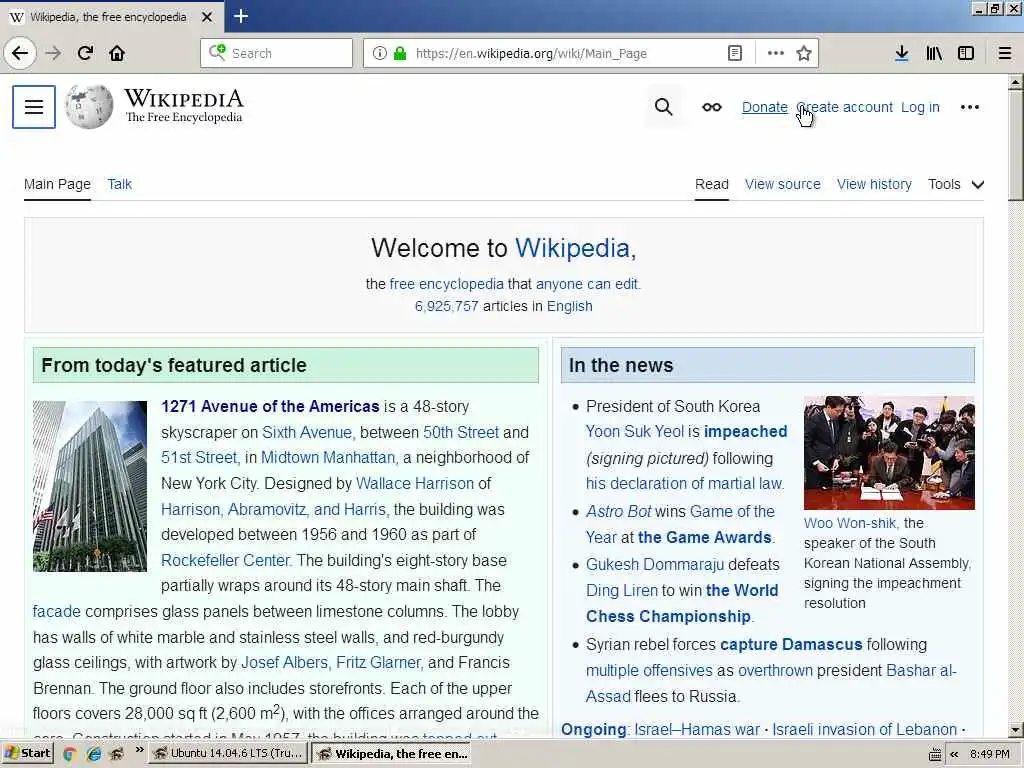Click the scrollbar up arrow
The image size is (1024, 768).
pyautogui.click(x=1015, y=82)
